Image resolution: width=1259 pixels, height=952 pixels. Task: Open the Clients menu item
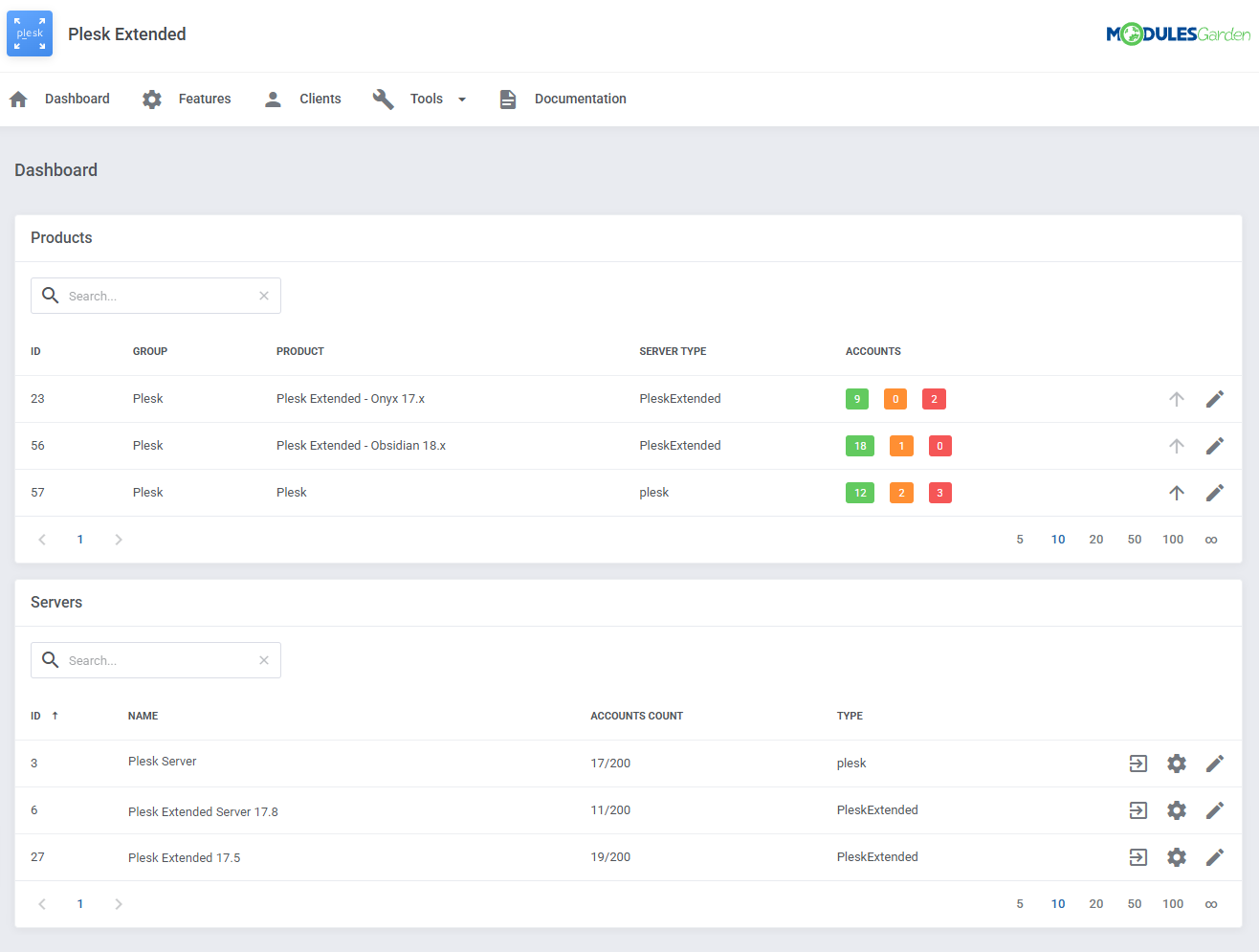(x=320, y=99)
